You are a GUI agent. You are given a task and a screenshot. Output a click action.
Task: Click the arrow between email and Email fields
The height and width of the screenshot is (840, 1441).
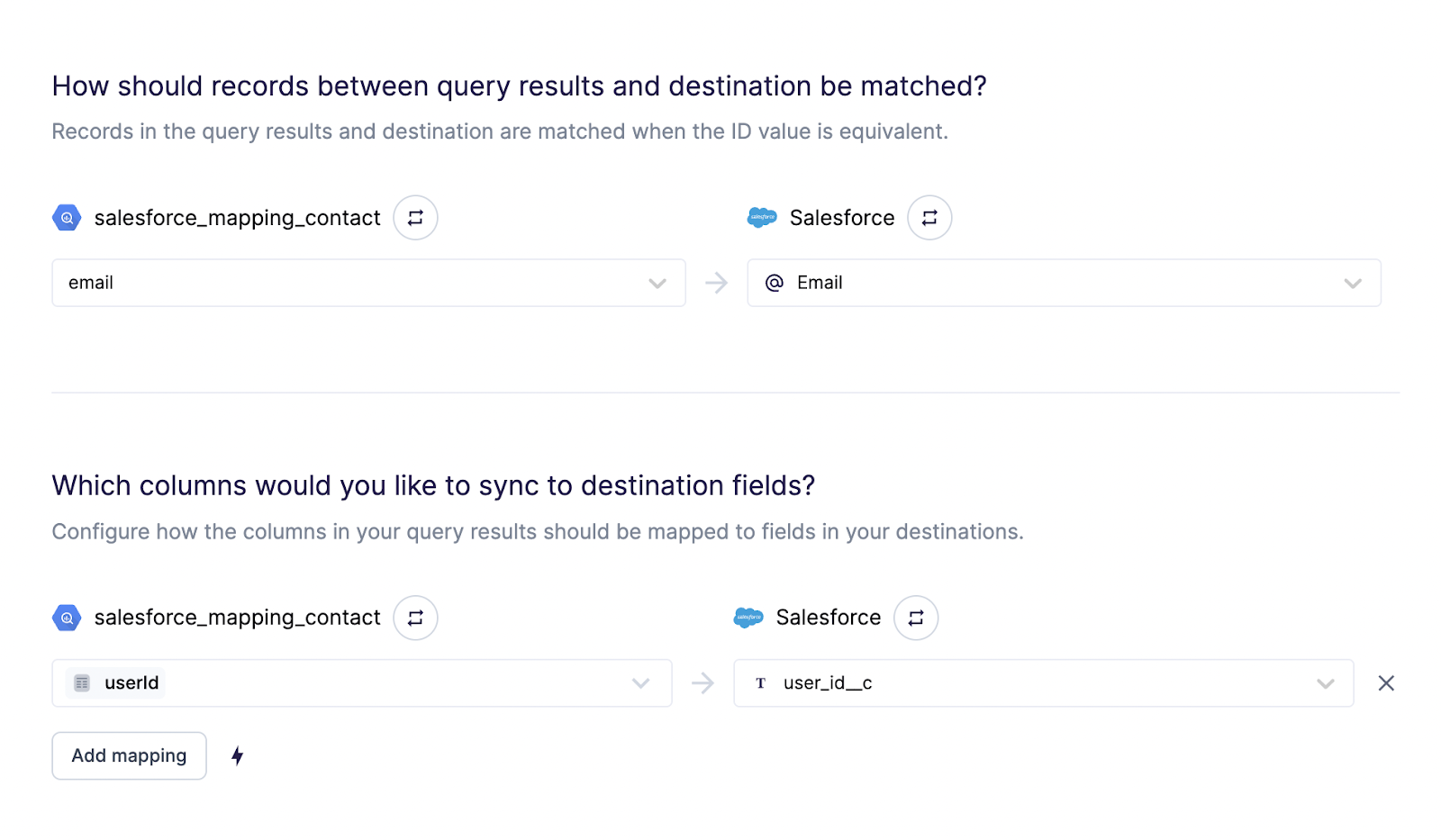[x=716, y=283]
